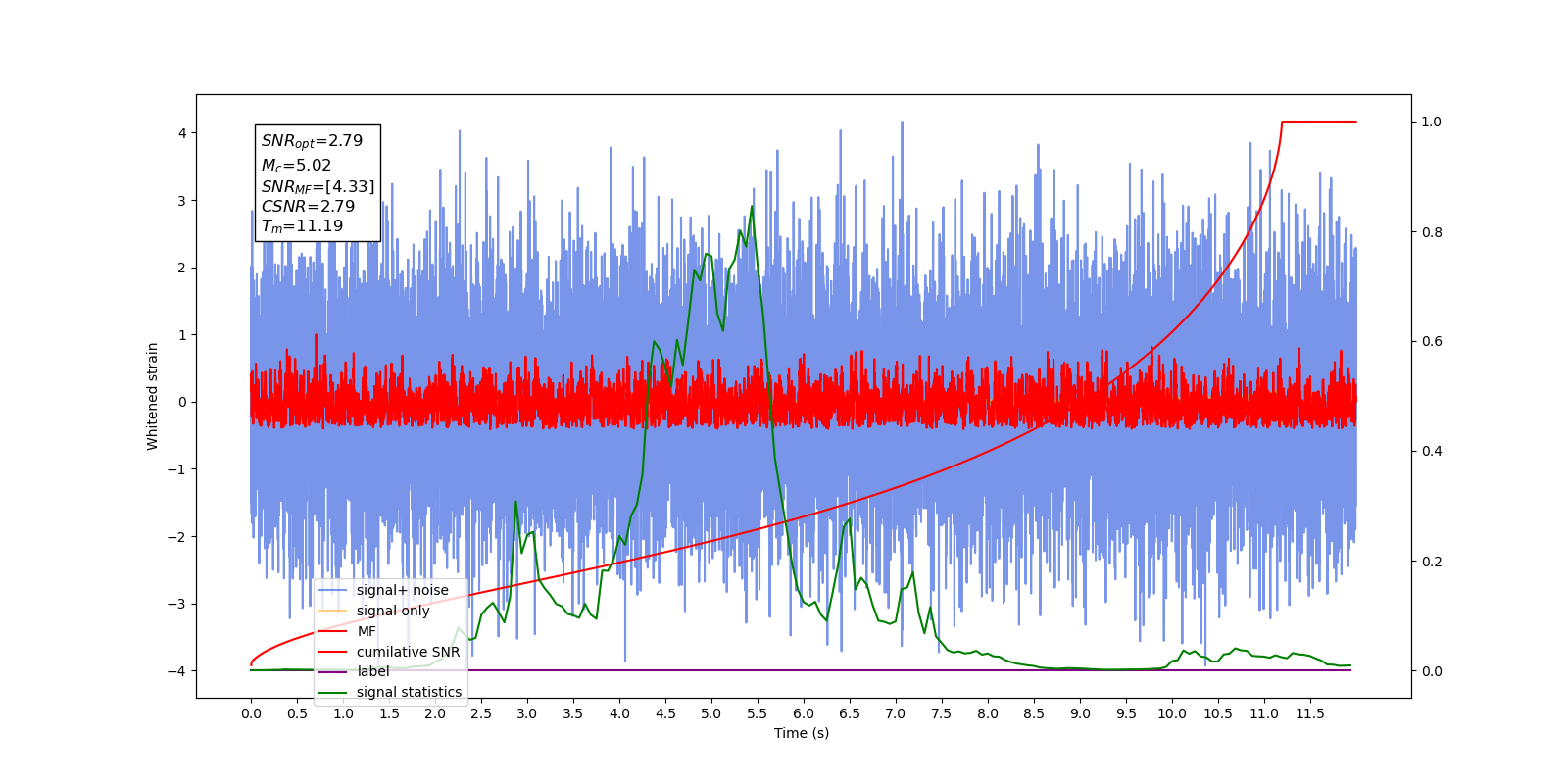Image resolution: width=1568 pixels, height=784 pixels.
Task: Click the 11.5 tick on the time axis
Action: point(1310,713)
